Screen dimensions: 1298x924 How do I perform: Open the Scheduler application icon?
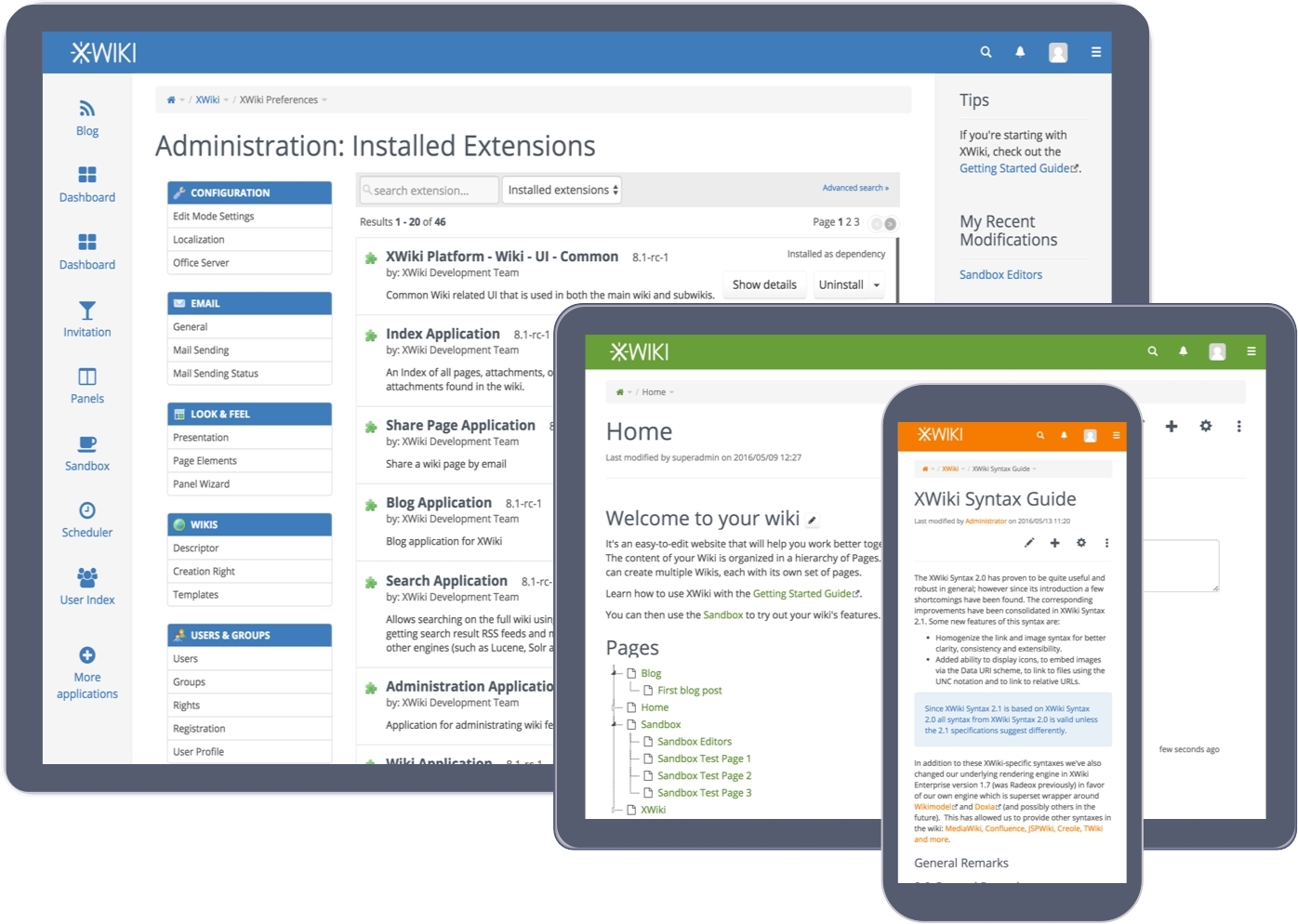click(87, 510)
